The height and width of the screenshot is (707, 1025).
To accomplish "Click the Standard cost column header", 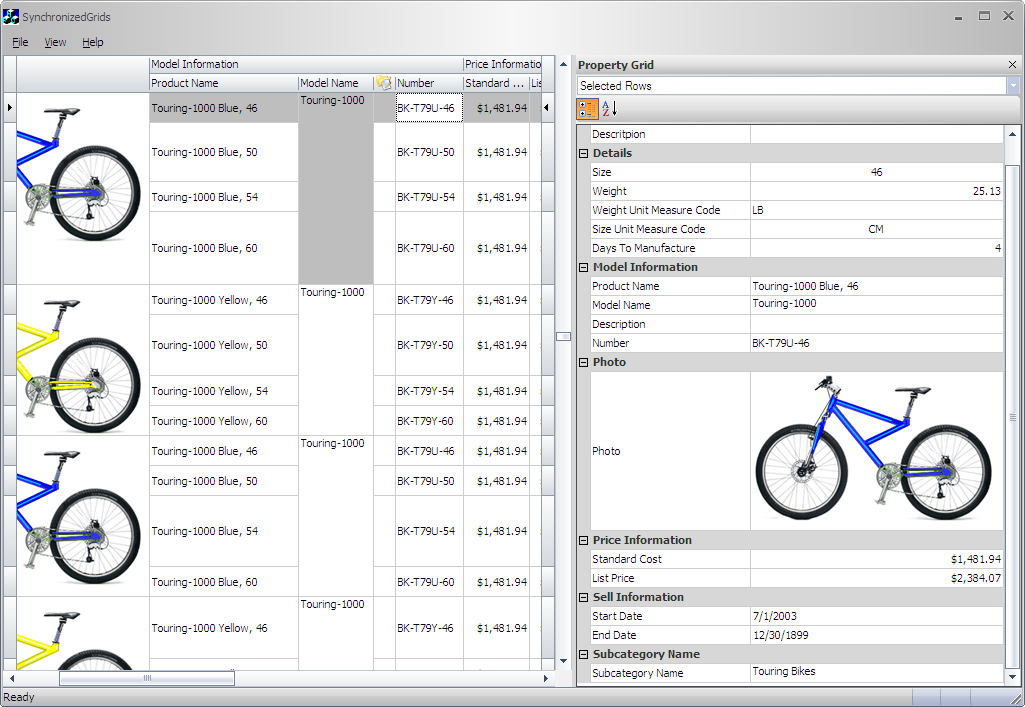I will pyautogui.click(x=496, y=83).
